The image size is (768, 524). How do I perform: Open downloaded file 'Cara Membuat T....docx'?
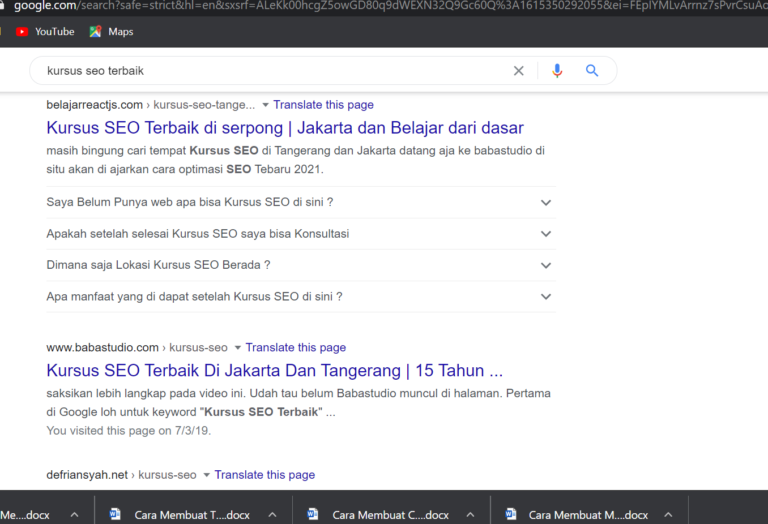192,515
